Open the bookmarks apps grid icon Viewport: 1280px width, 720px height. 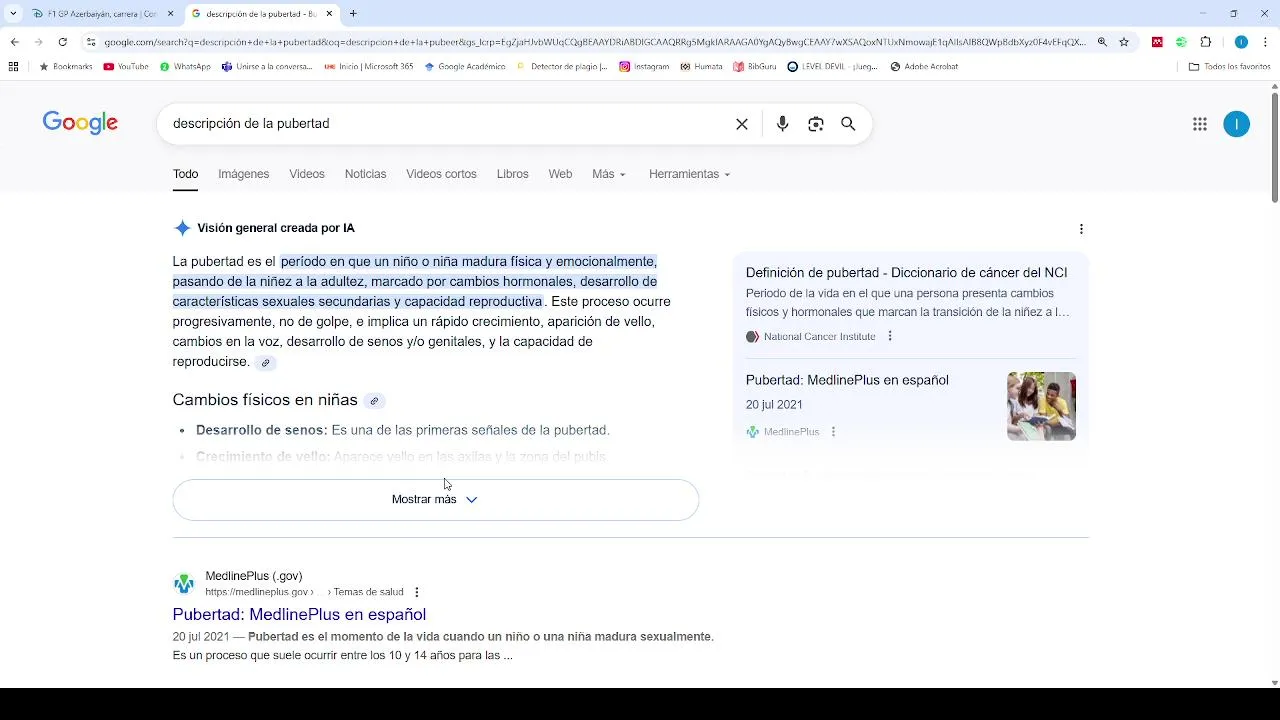(x=13, y=67)
